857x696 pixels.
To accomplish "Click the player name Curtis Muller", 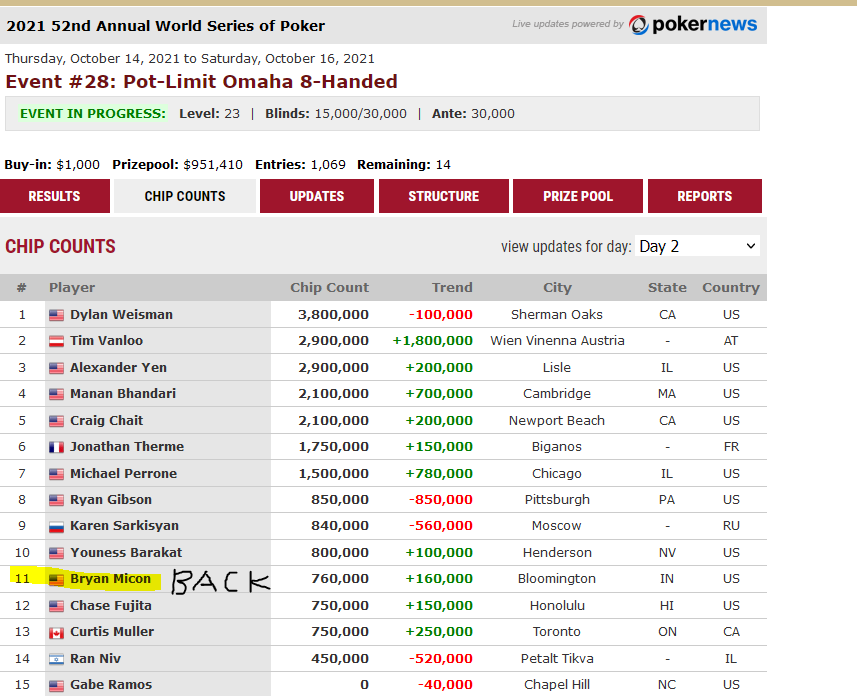I will 112,632.
